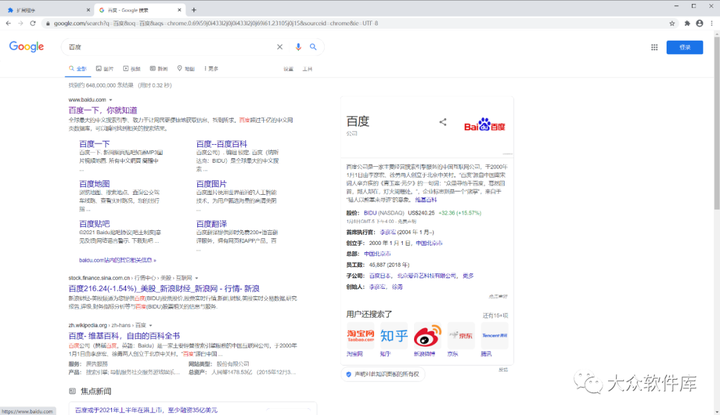Start voice search with the microphone icon
This screenshot has width=720, height=415.
(298, 47)
